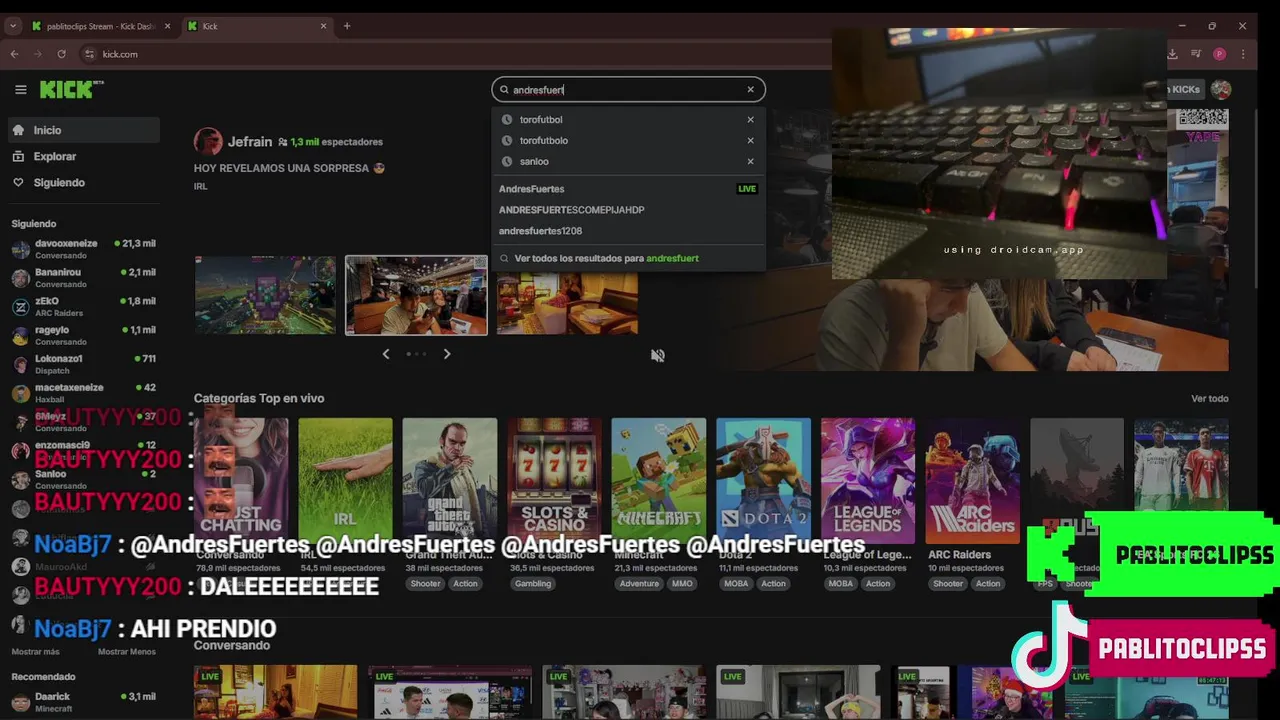Open Chrome three-dot menu

(1243, 54)
